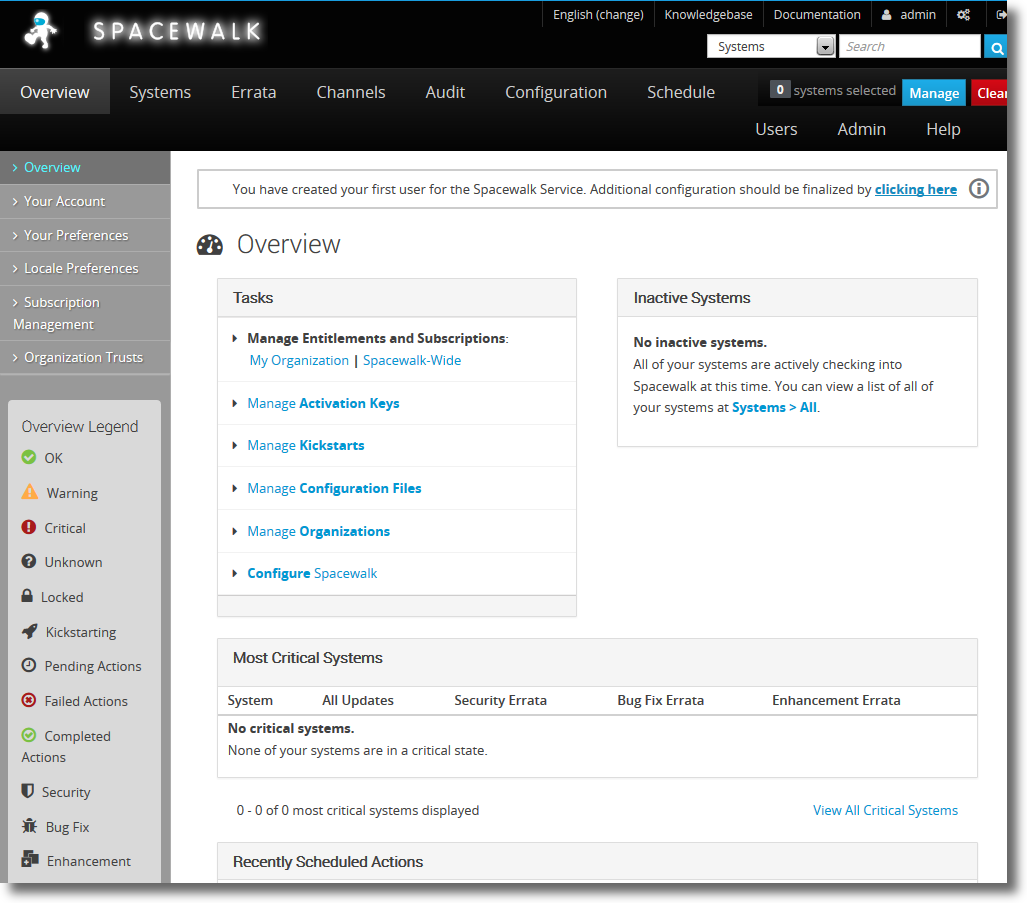Click the Spacewalk astronaut logo

(x=41, y=31)
